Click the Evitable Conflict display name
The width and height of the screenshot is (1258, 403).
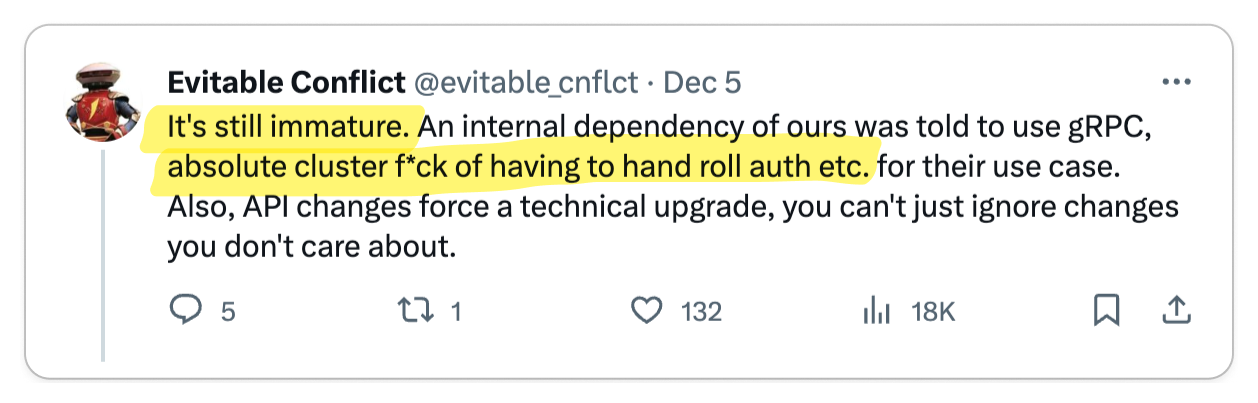coord(287,82)
